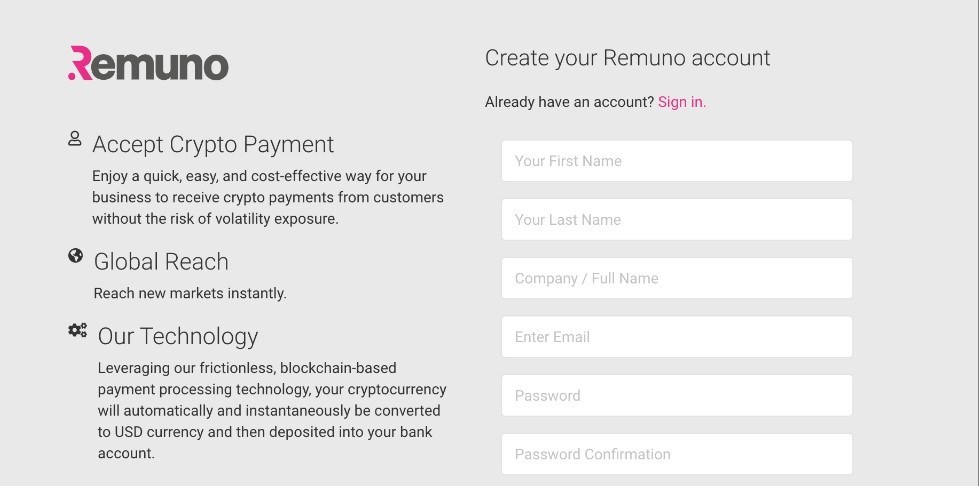Click the pink R in the Remuno logo
This screenshot has height=486, width=979.
[80, 63]
